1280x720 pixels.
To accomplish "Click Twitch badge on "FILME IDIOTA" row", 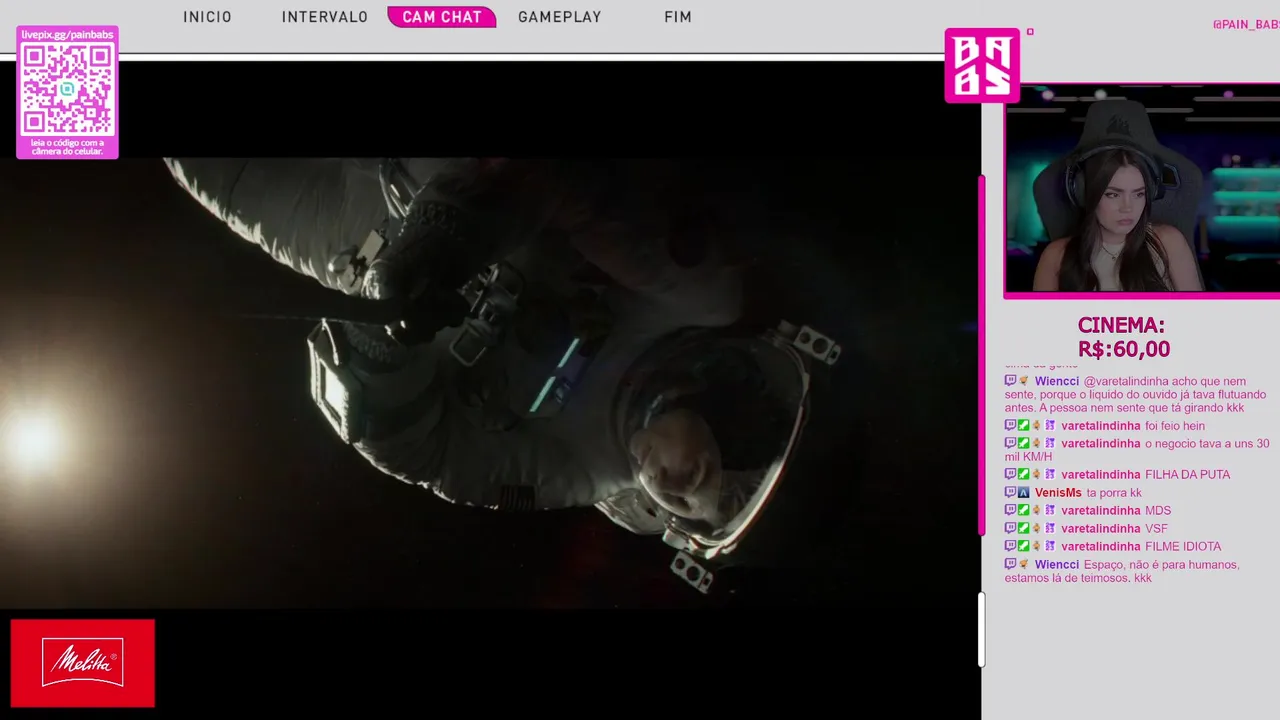I will 1010,546.
